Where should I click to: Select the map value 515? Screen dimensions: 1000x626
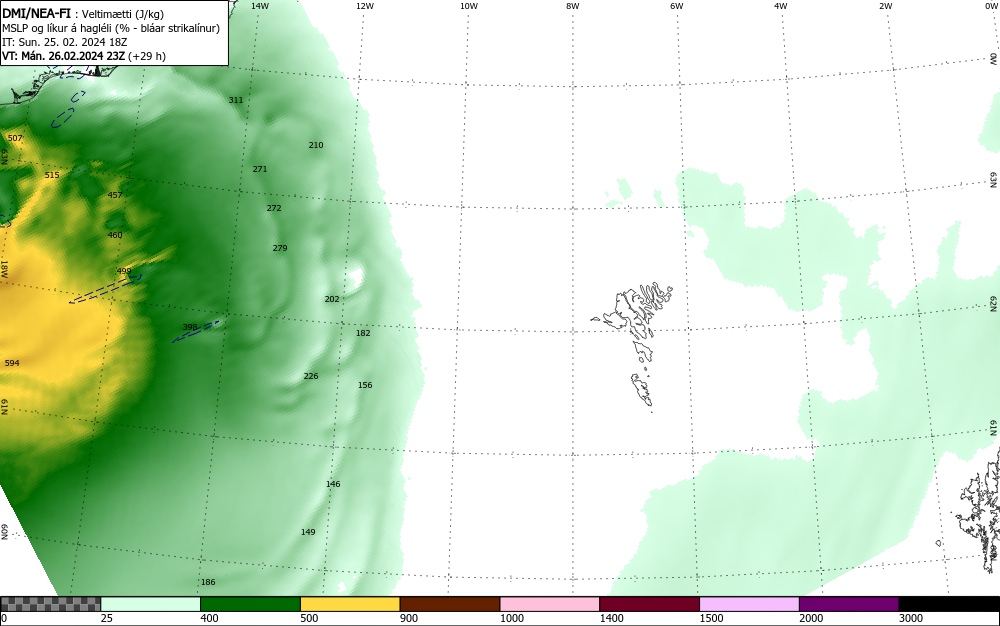coord(52,175)
